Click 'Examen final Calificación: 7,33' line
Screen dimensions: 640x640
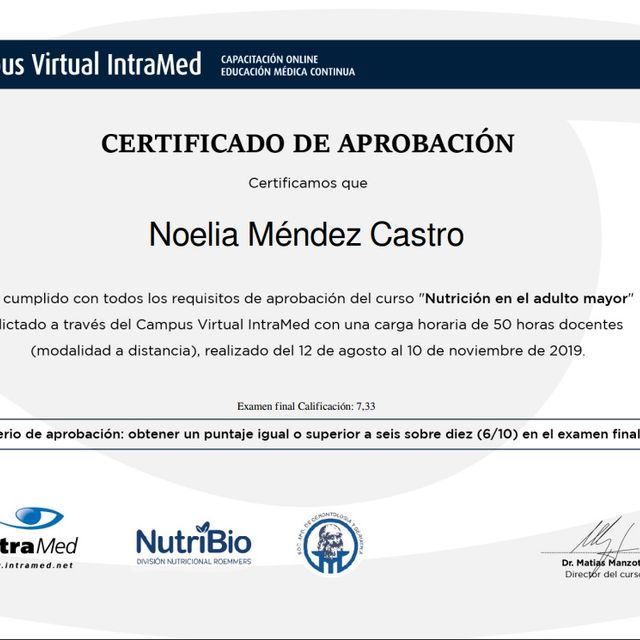(306, 406)
